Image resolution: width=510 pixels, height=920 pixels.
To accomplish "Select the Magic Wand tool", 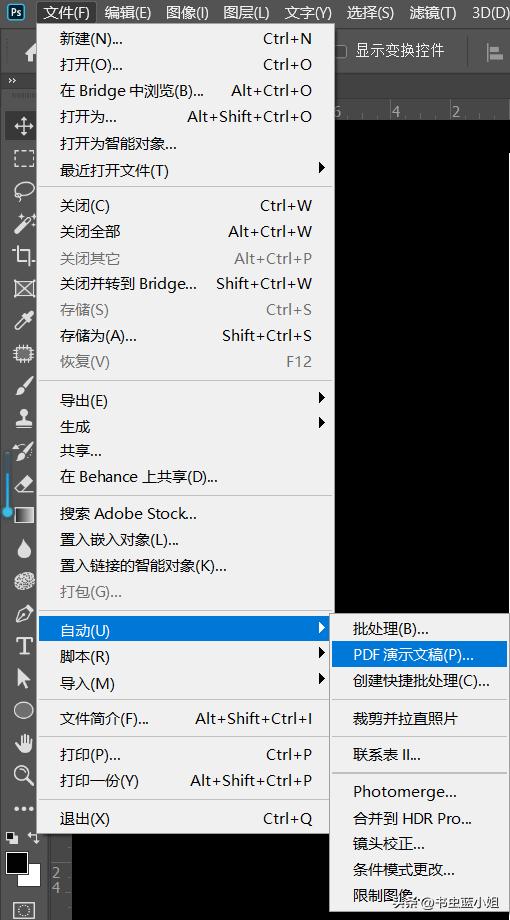I will (23, 224).
